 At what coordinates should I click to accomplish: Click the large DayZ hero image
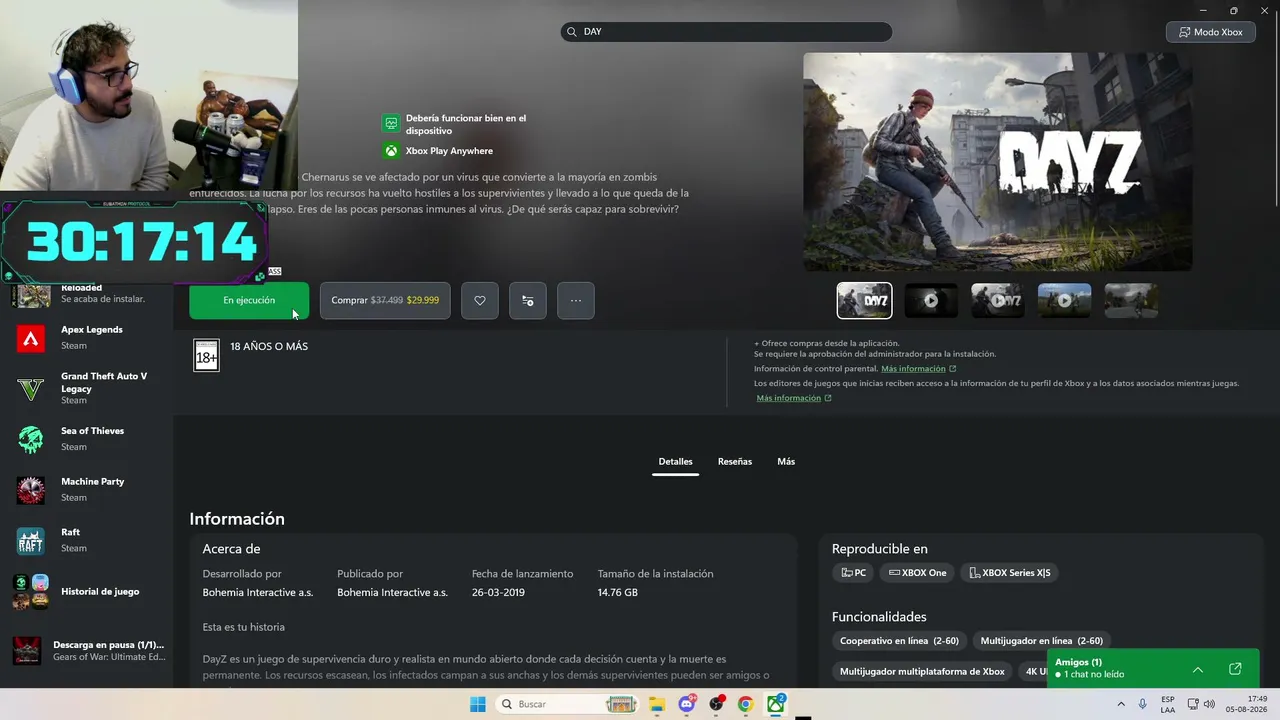[x=998, y=162]
